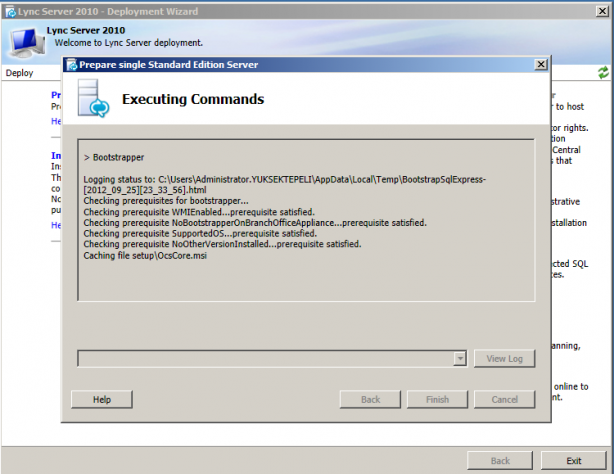Close the Prepare single Standard Edition Server dialog
Screen dimensions: 614x474
[x=540, y=64]
